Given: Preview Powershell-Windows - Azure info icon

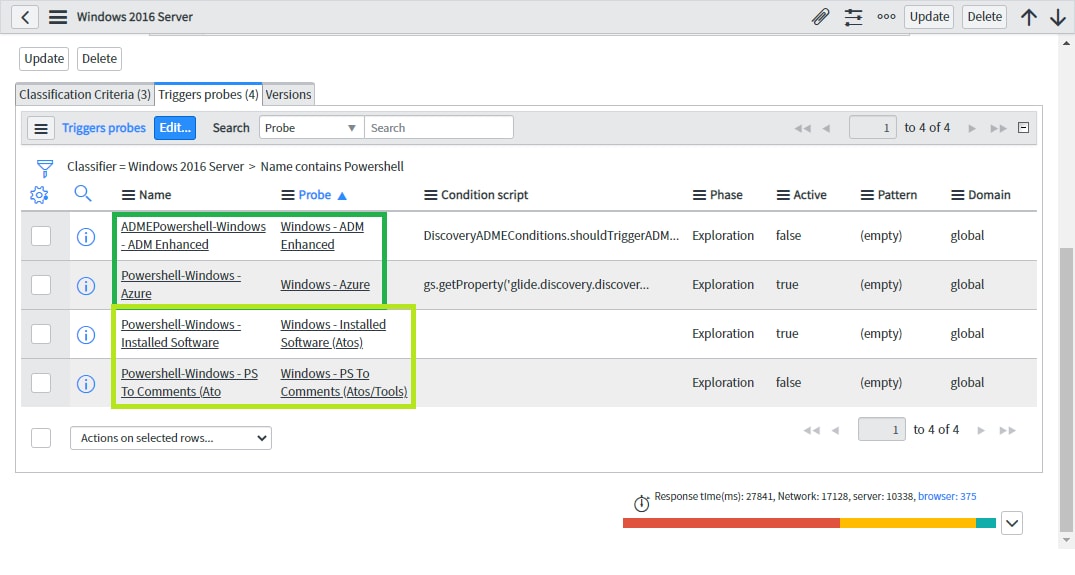Looking at the screenshot, I should [x=86, y=286].
